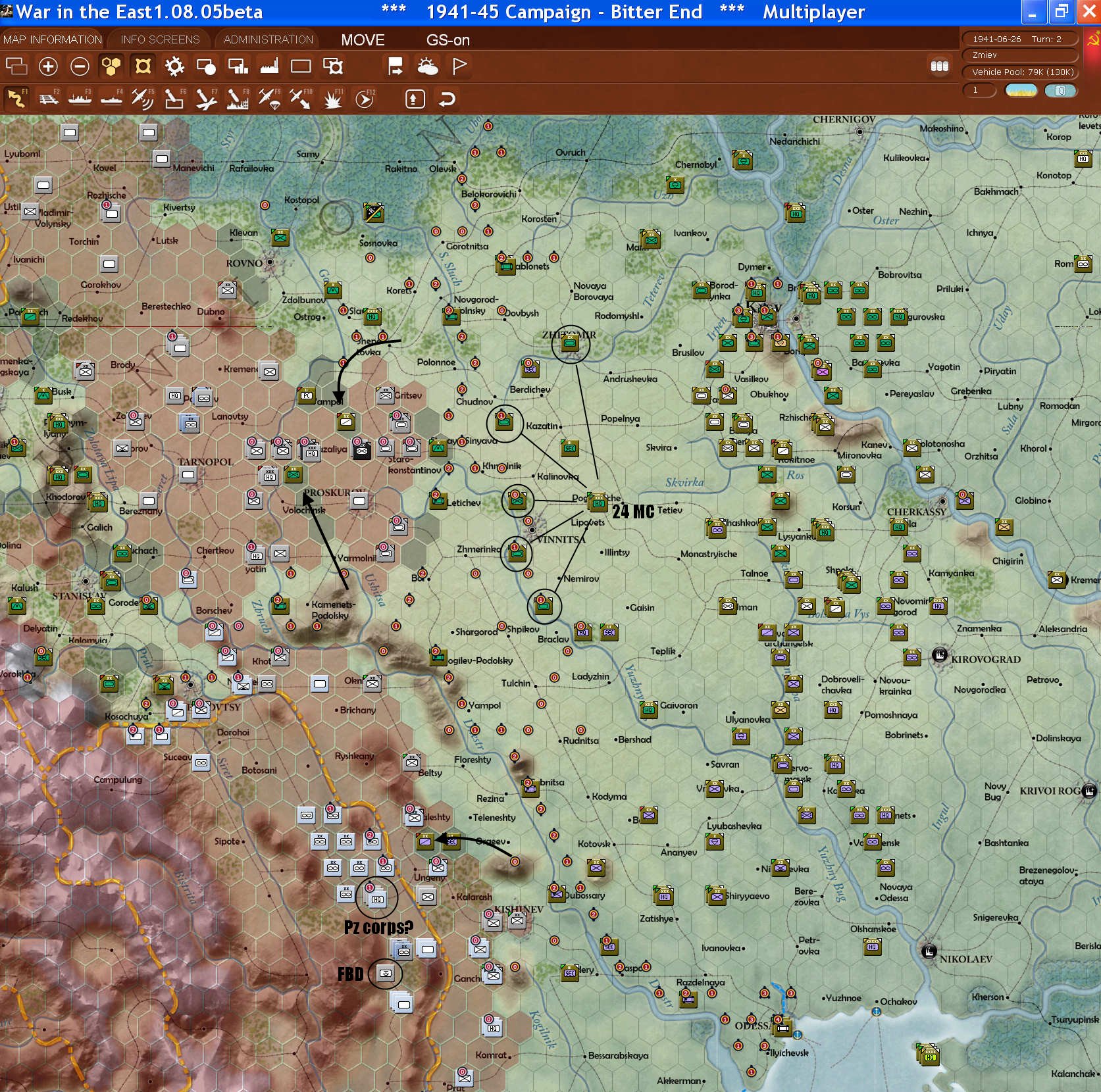Select the F10 aircraft mode
Image resolution: width=1101 pixels, height=1092 pixels.
click(301, 99)
